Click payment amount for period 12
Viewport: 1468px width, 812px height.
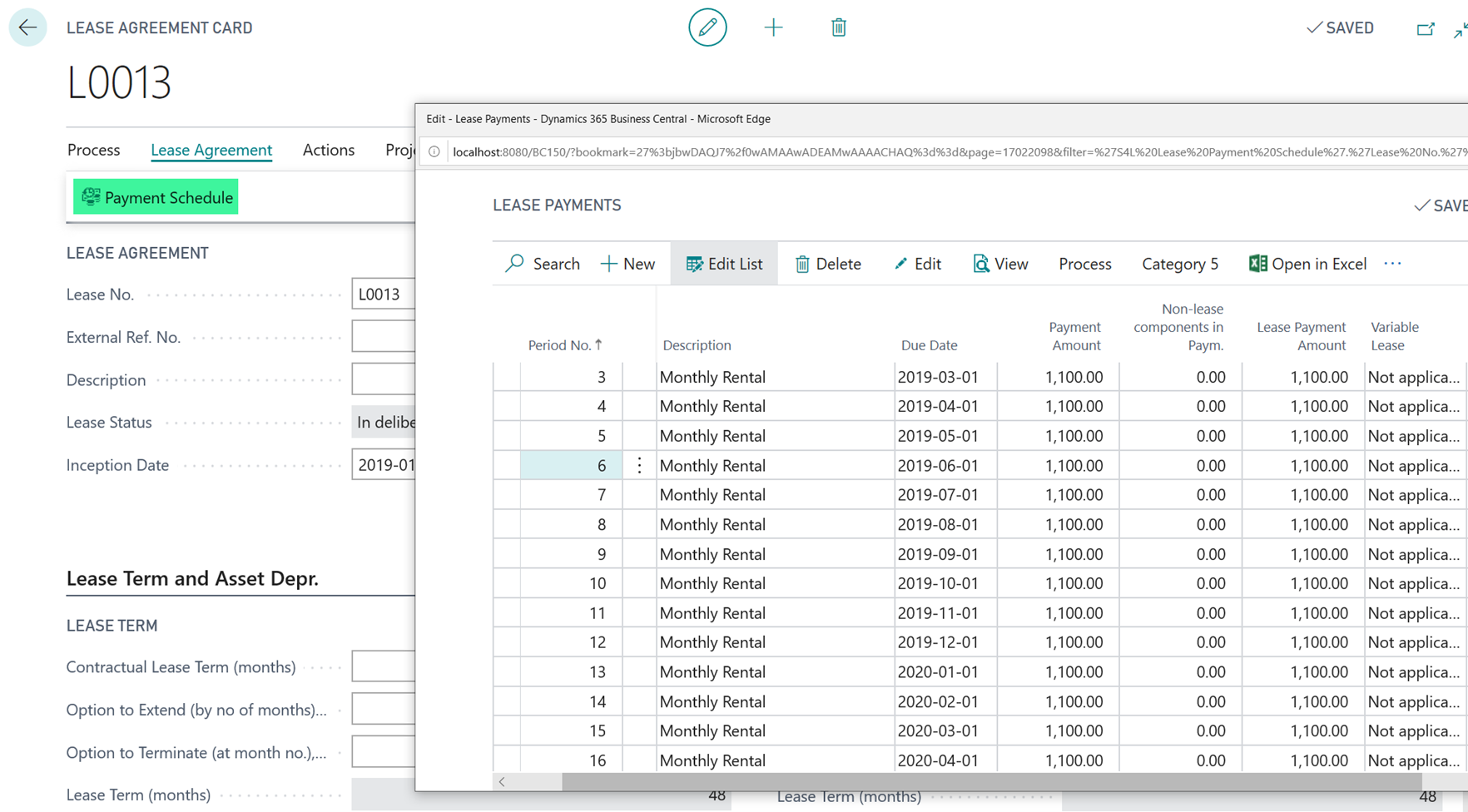[1058, 642]
